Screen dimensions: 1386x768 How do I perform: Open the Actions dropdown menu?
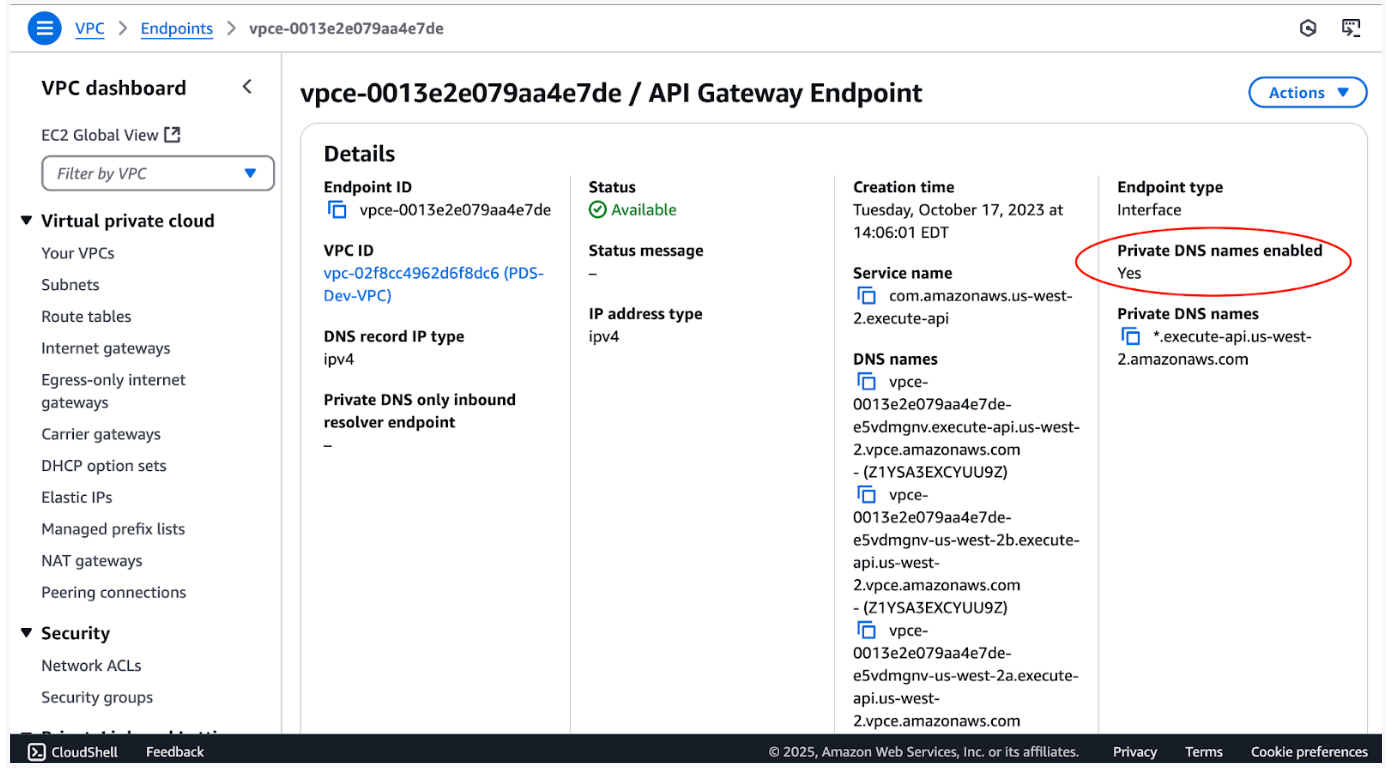click(x=1308, y=93)
